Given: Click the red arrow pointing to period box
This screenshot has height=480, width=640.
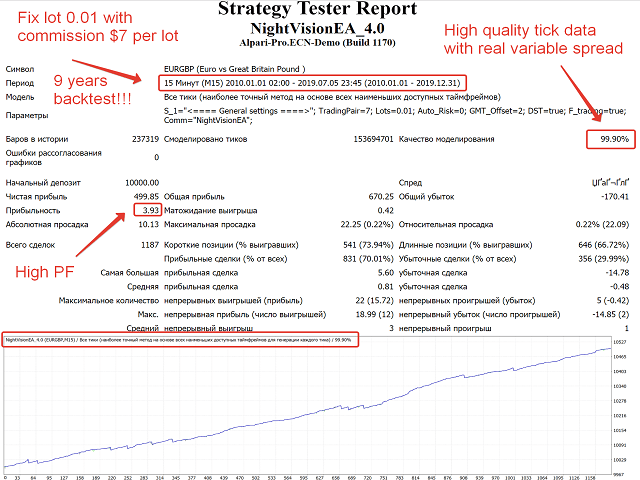Looking at the screenshot, I should pos(107,71).
